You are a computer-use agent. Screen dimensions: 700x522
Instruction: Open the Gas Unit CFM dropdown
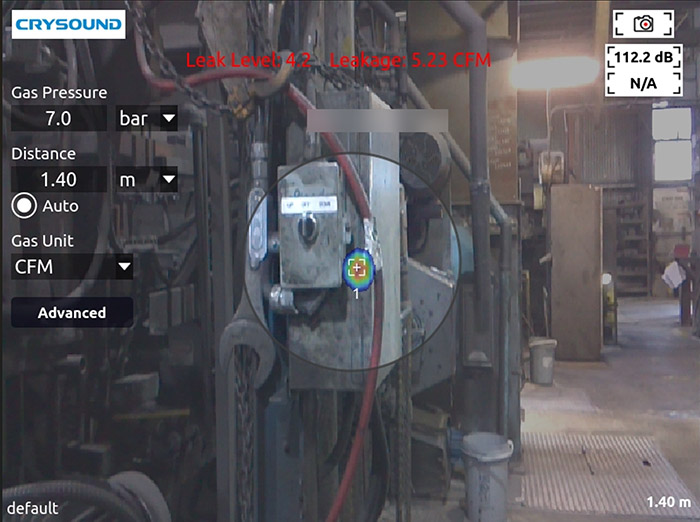pyautogui.click(x=72, y=267)
